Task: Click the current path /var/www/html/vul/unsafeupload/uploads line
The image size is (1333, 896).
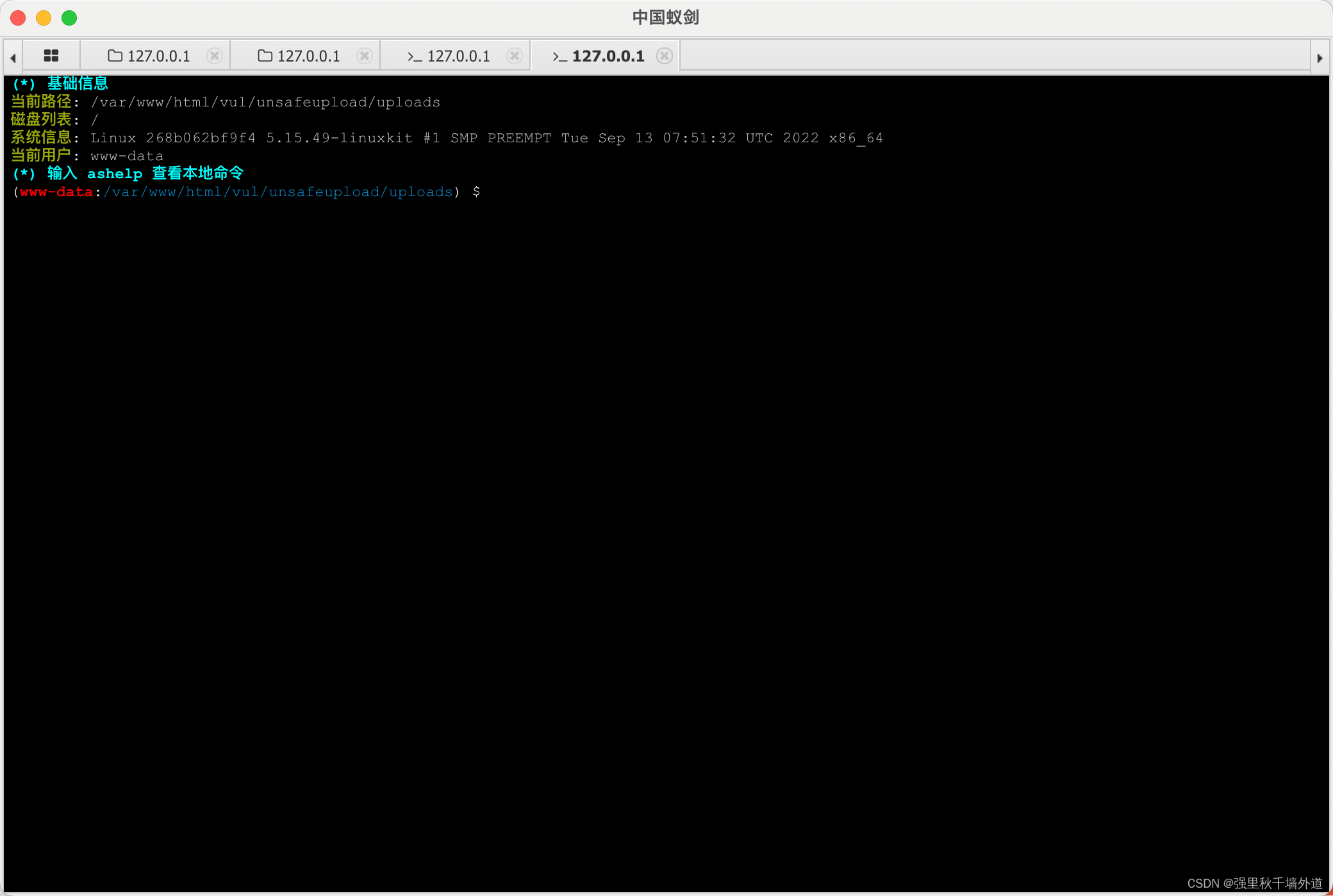Action: click(x=226, y=102)
